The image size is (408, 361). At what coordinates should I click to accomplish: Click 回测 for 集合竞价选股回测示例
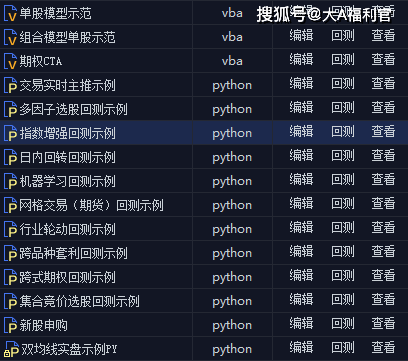click(x=343, y=299)
